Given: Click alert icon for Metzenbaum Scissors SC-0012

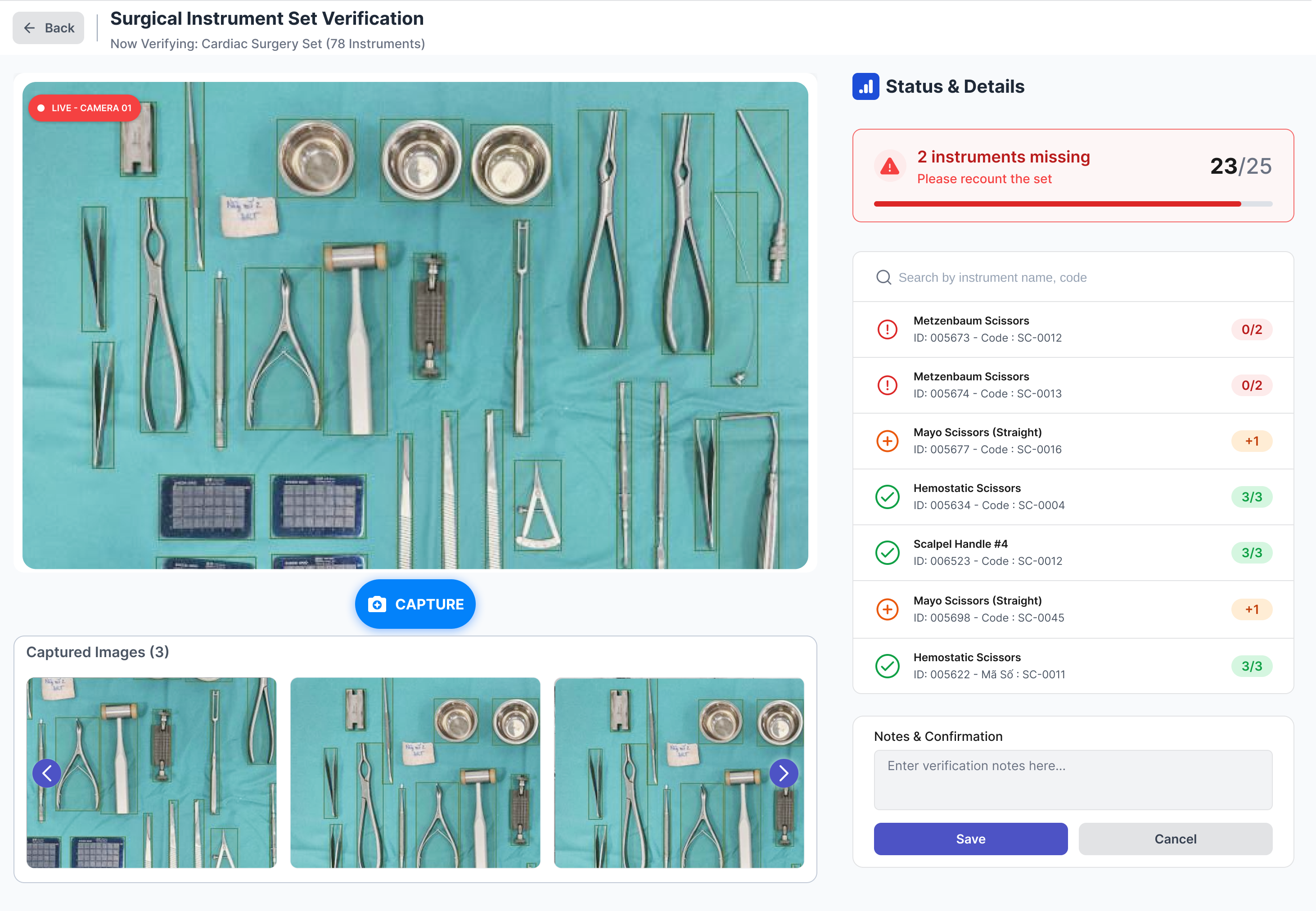Looking at the screenshot, I should (x=888, y=329).
